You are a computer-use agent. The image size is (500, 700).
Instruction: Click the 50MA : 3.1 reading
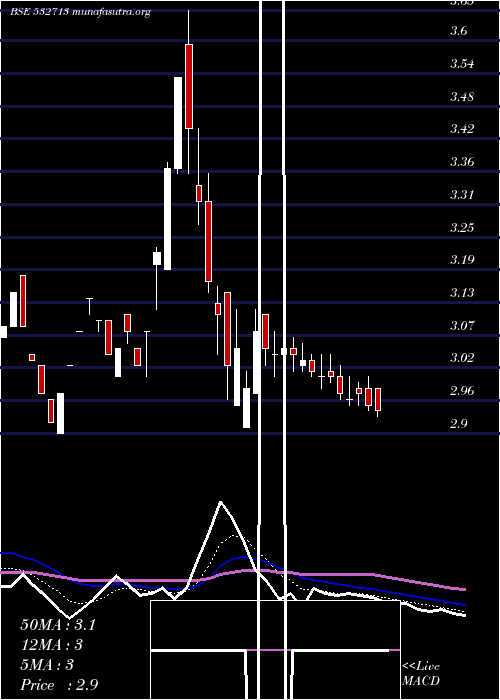58,625
